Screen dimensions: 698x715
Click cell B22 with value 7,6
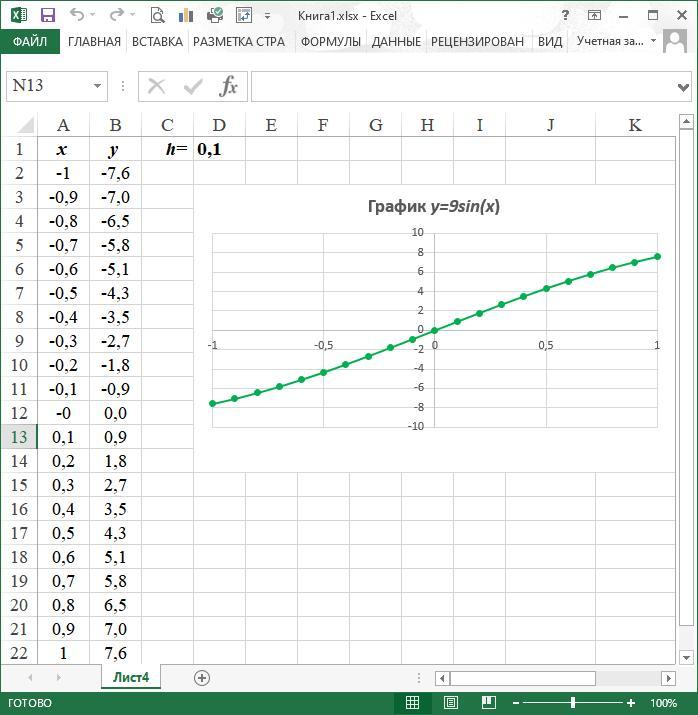coord(115,653)
